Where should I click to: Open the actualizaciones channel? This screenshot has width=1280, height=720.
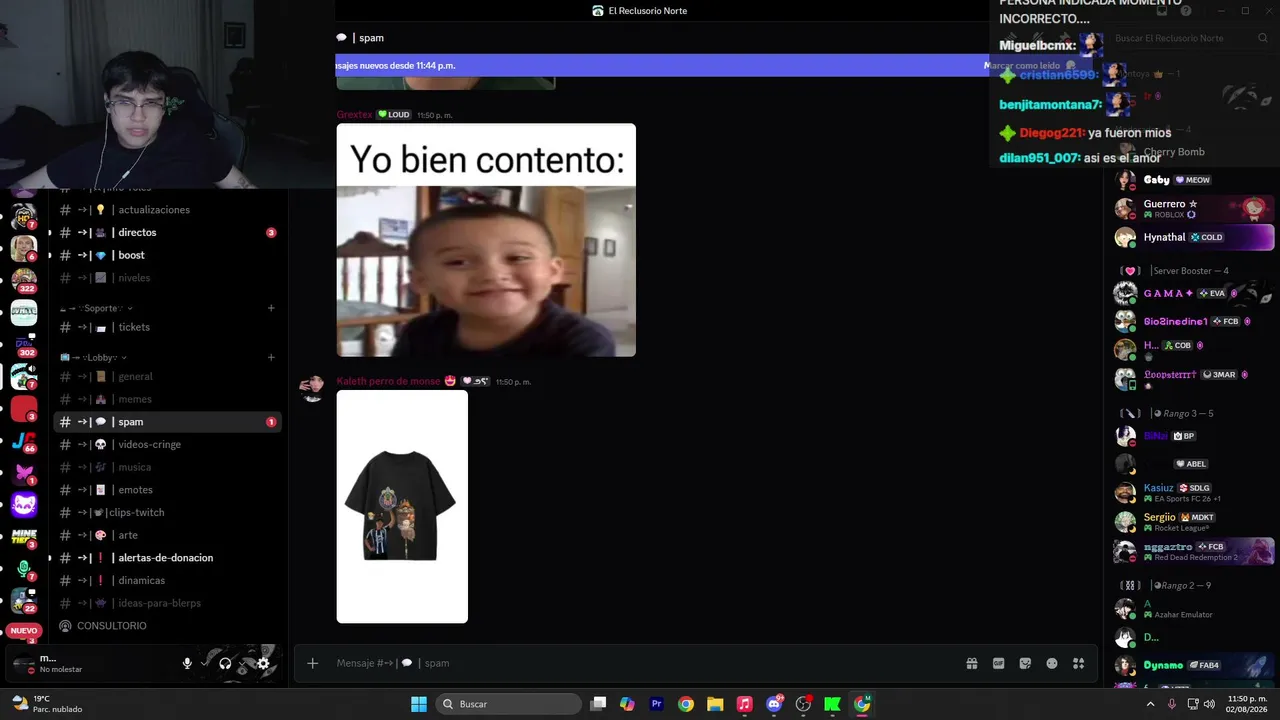[167, 210]
